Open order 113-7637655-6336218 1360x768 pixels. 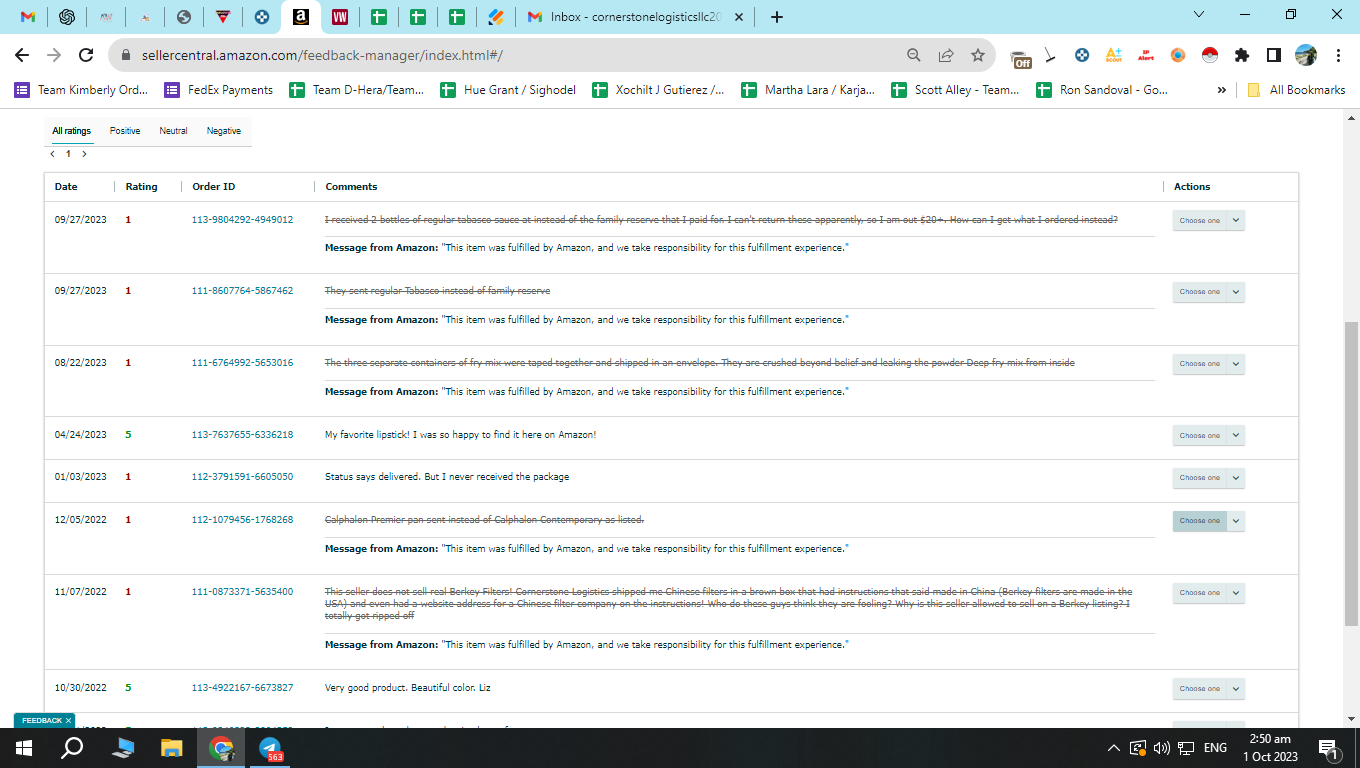point(243,435)
